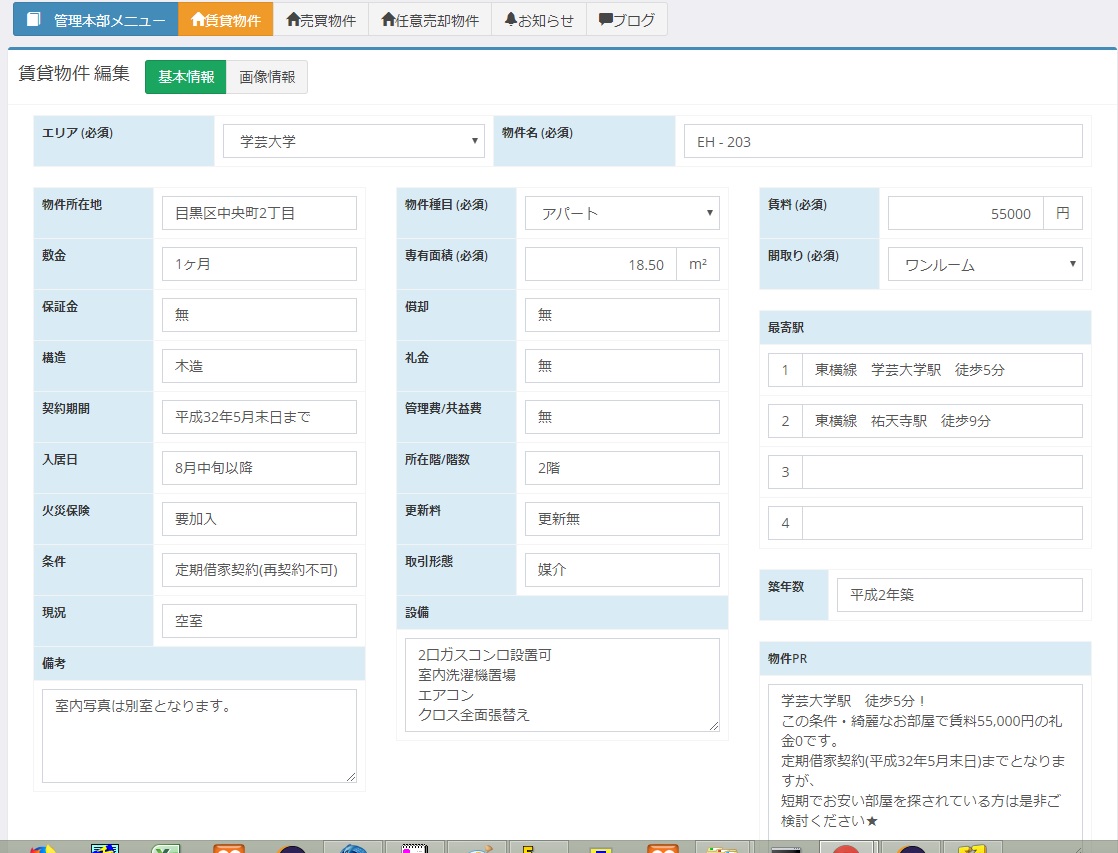Click the book icon in 管理本部メニュー
The height and width of the screenshot is (853, 1118).
(x=36, y=17)
